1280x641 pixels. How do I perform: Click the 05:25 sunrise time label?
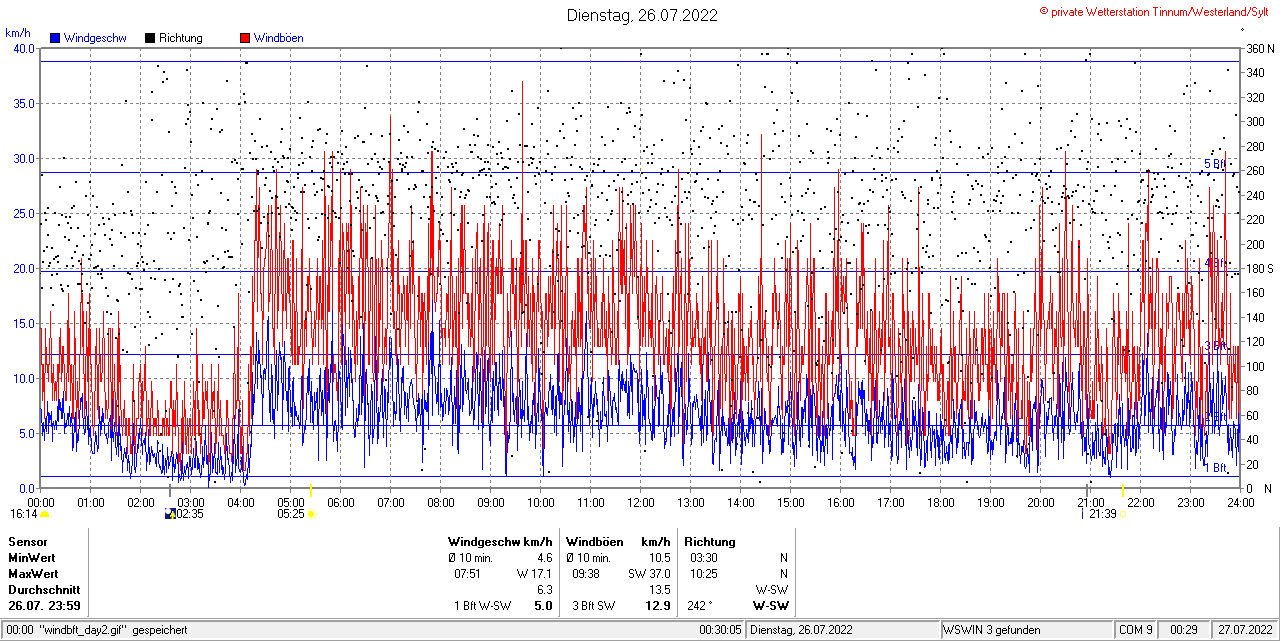click(291, 514)
